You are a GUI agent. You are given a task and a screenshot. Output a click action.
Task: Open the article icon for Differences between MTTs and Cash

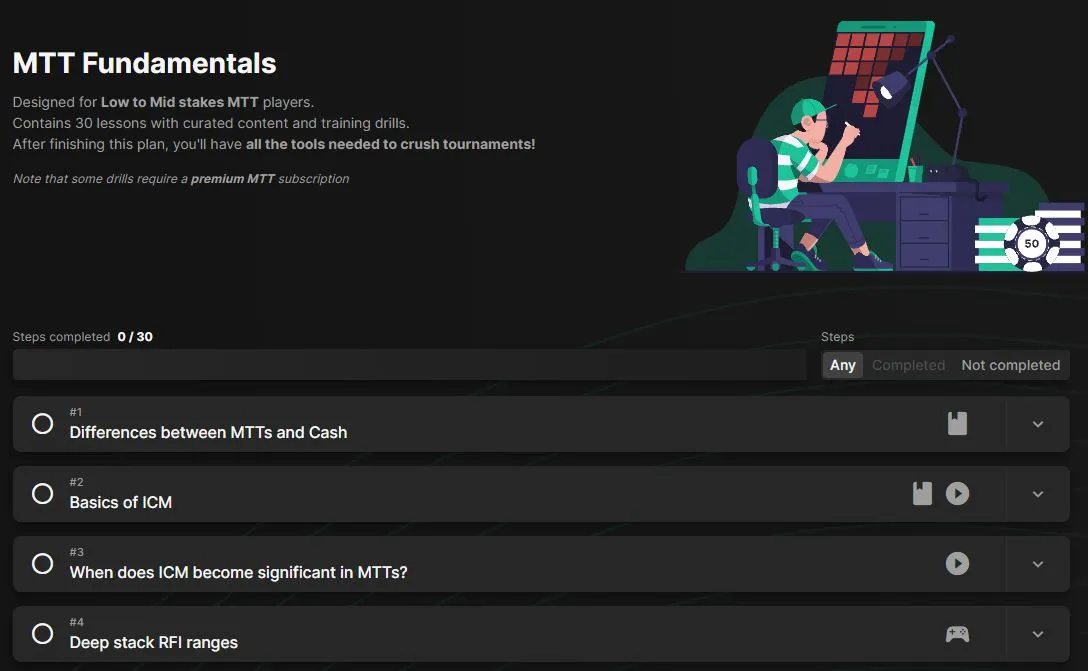pos(957,423)
